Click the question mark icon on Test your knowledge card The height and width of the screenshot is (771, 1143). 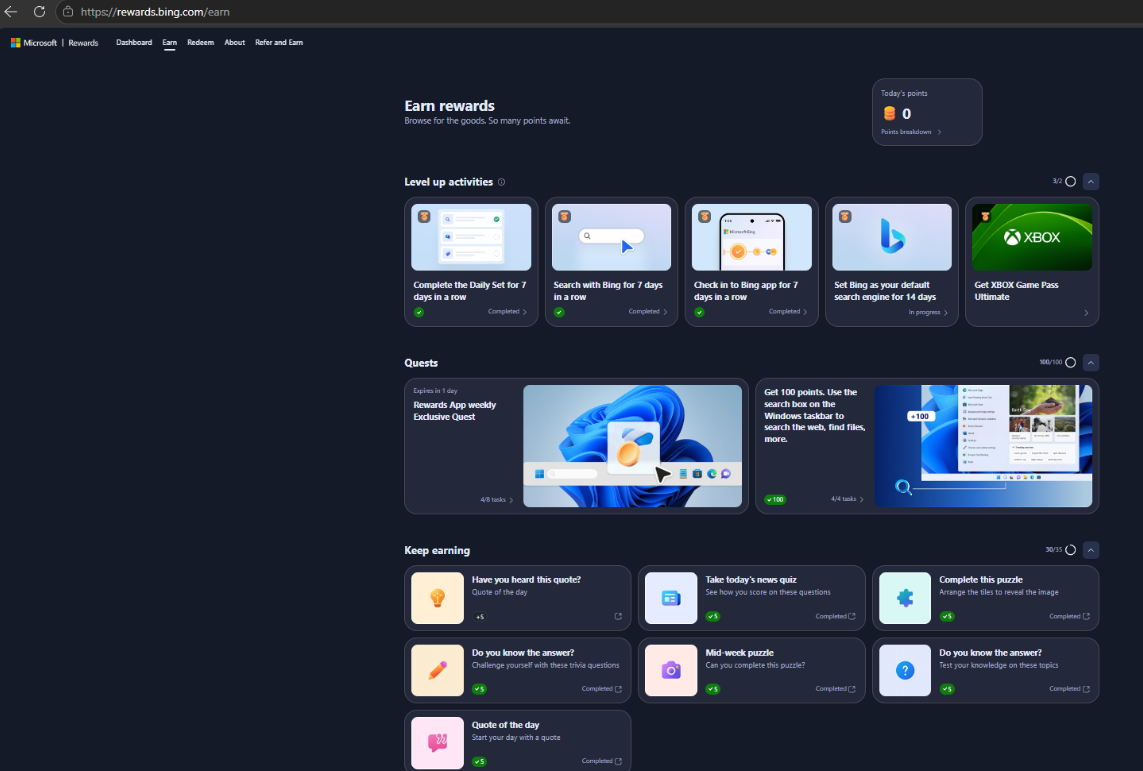[905, 670]
